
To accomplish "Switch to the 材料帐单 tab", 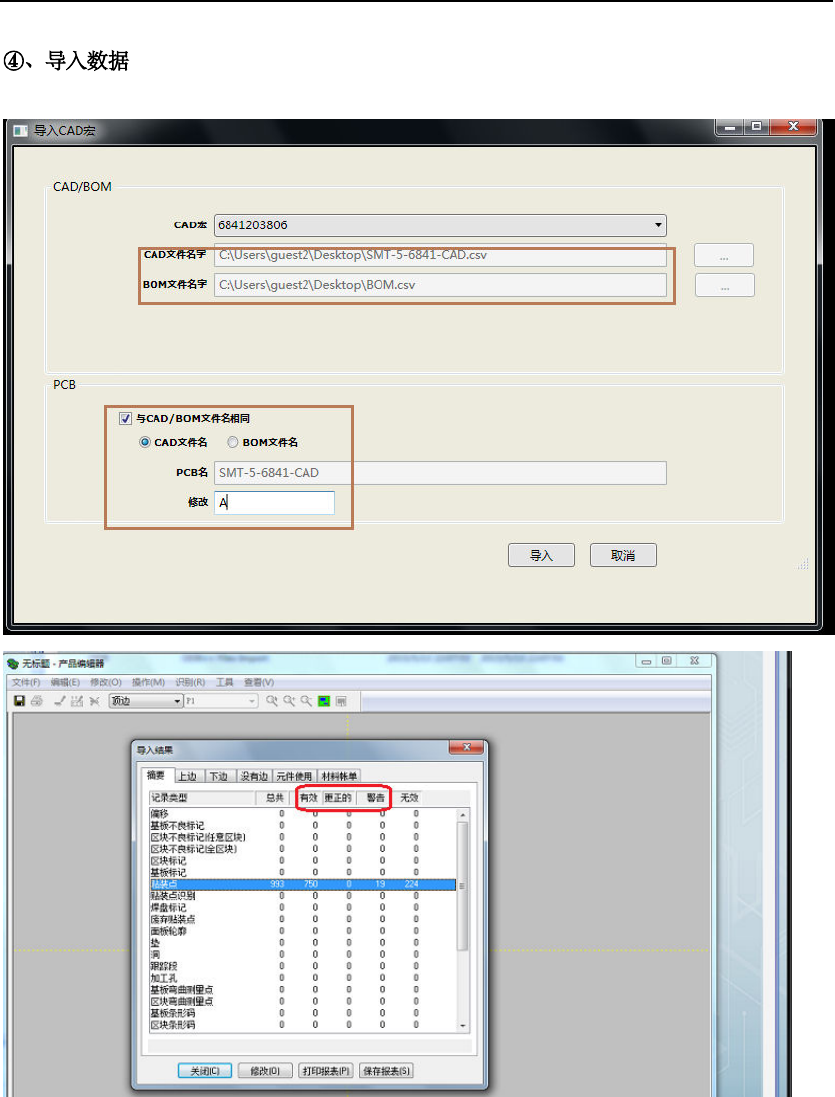I will (340, 777).
